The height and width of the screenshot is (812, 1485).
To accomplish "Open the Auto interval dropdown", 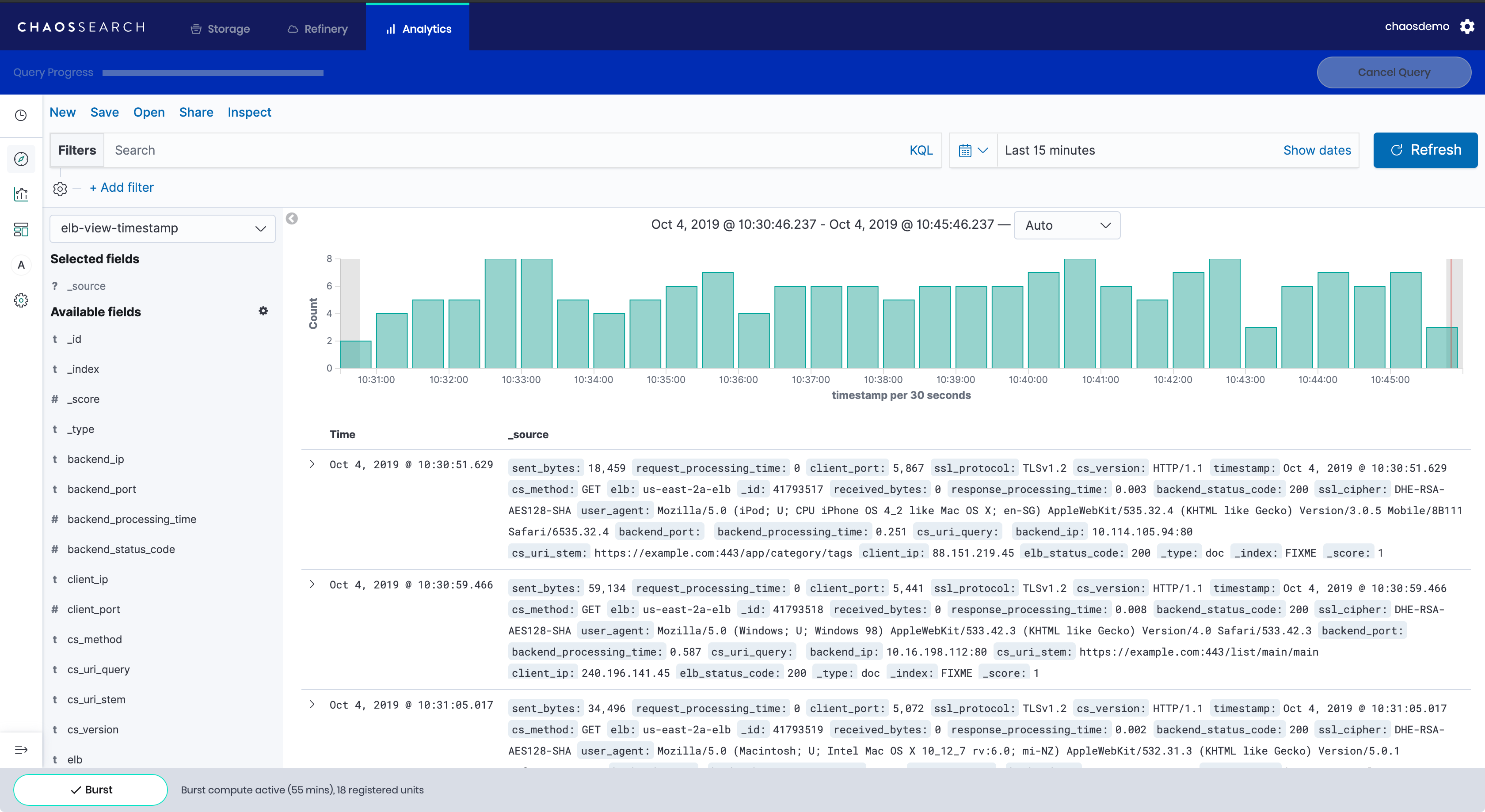I will pyautogui.click(x=1066, y=225).
